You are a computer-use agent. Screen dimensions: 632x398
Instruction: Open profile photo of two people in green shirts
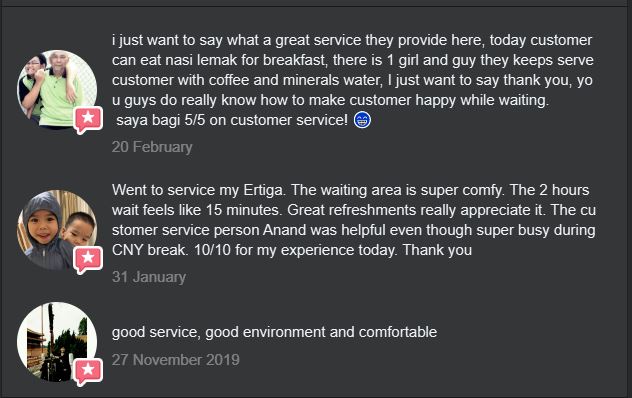57,90
